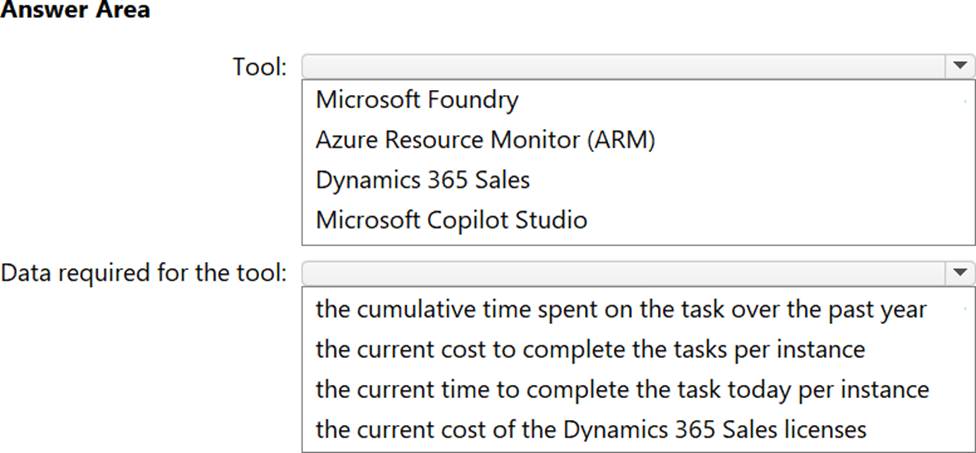Pick current time to complete task today

622,389
